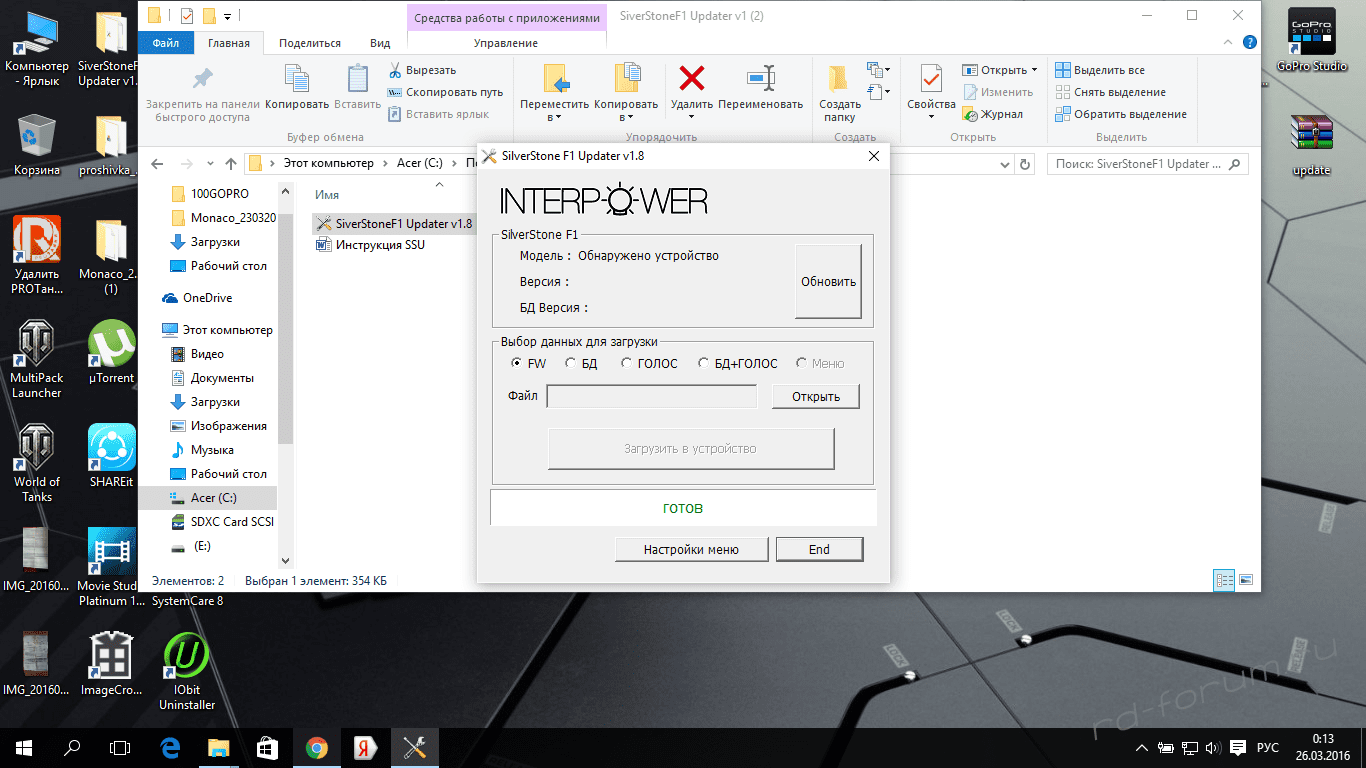The image size is (1366, 768).
Task: Click Explorer Back arrow button
Action: tap(157, 164)
